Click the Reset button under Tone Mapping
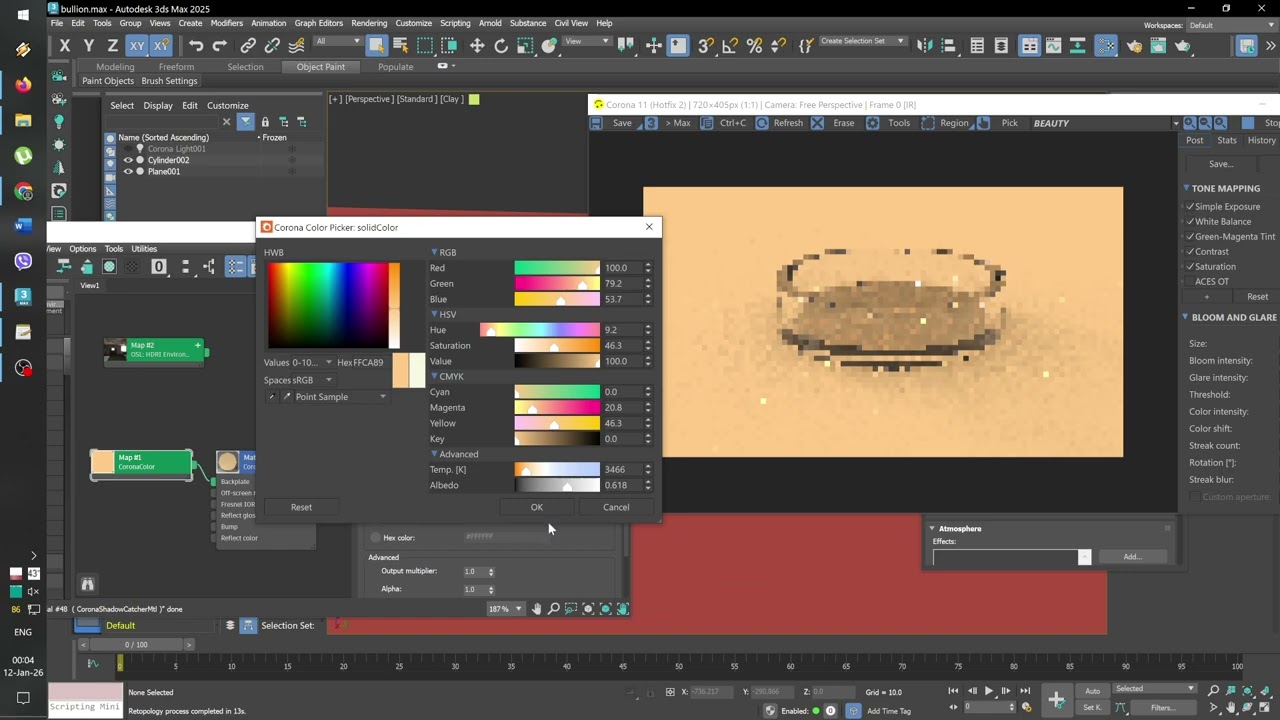This screenshot has height=720, width=1280. (x=1257, y=297)
